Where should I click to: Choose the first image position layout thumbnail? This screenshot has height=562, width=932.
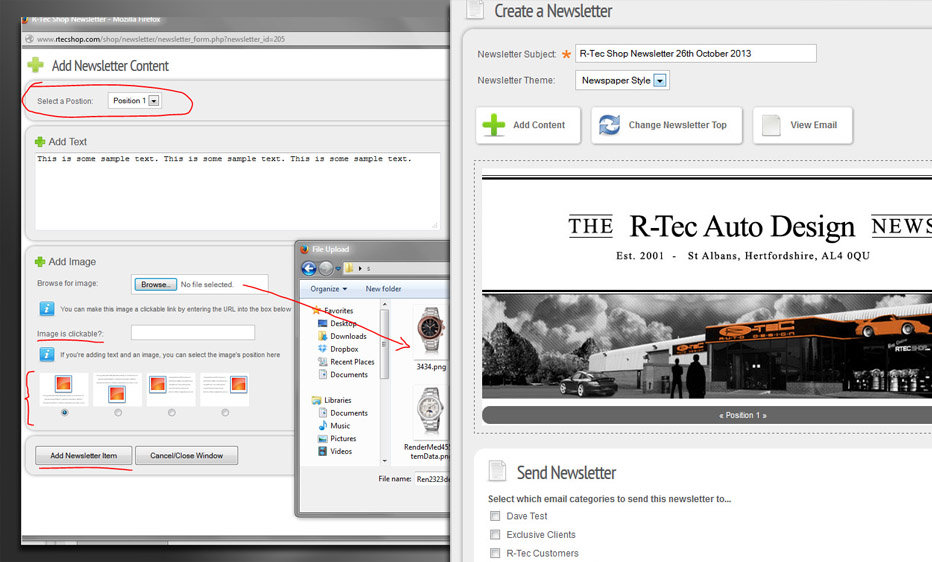pyautogui.click(x=64, y=389)
